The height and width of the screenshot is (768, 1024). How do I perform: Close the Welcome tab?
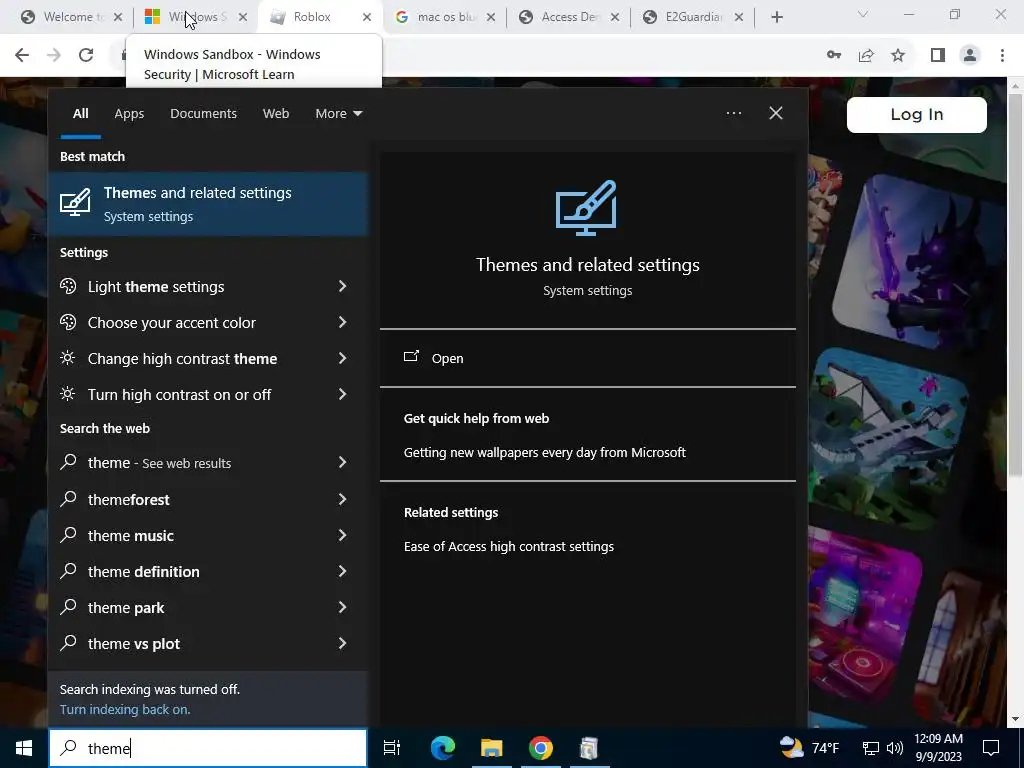pos(118,18)
